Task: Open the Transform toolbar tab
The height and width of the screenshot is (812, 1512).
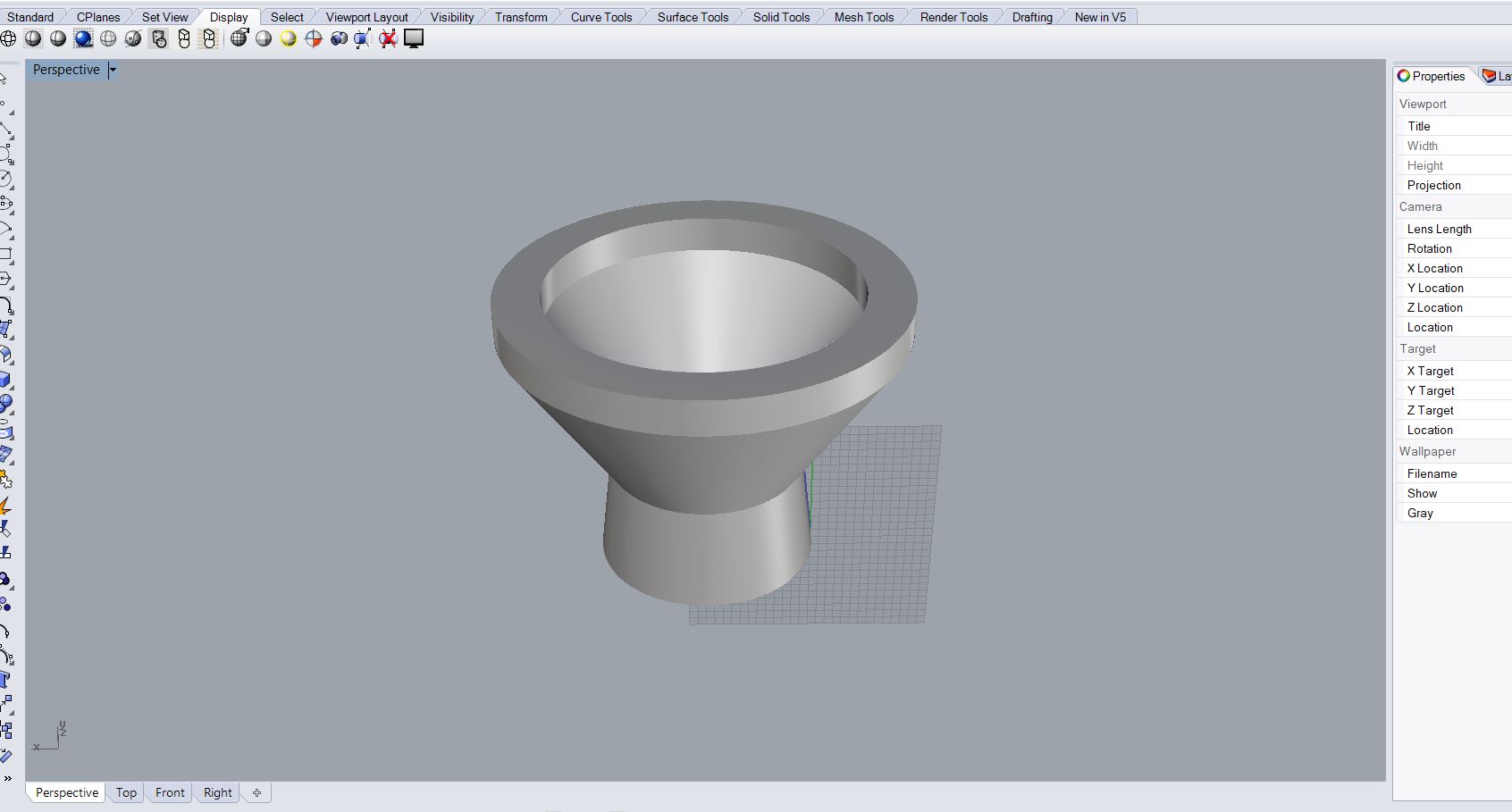Action: click(521, 17)
